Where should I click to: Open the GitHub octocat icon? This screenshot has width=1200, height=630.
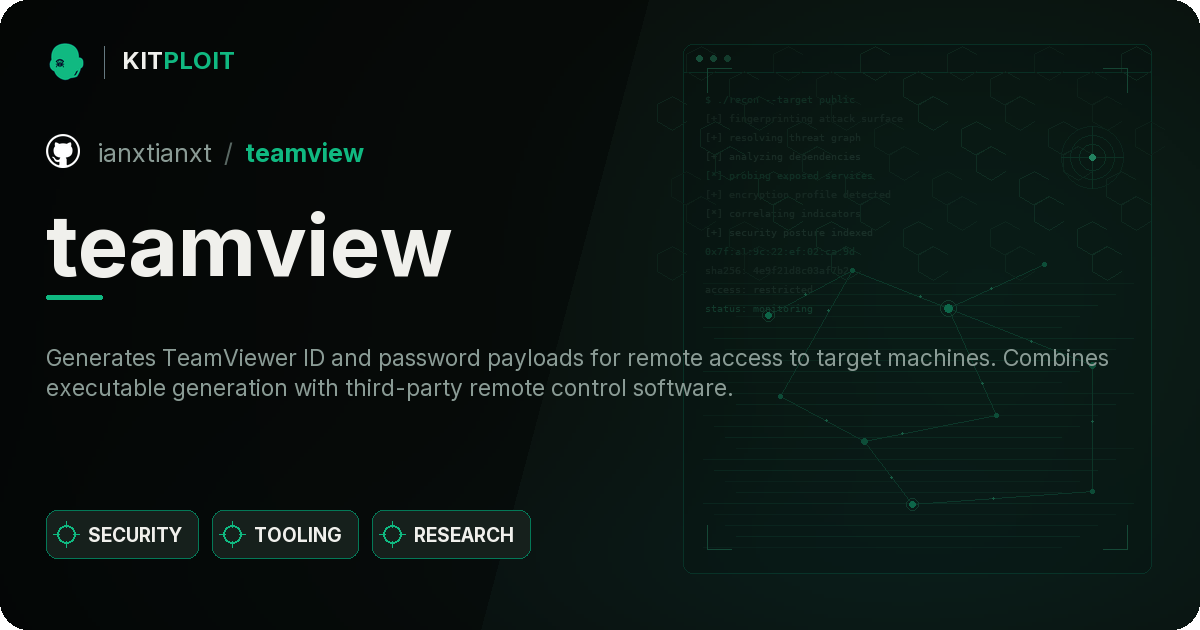(63, 152)
